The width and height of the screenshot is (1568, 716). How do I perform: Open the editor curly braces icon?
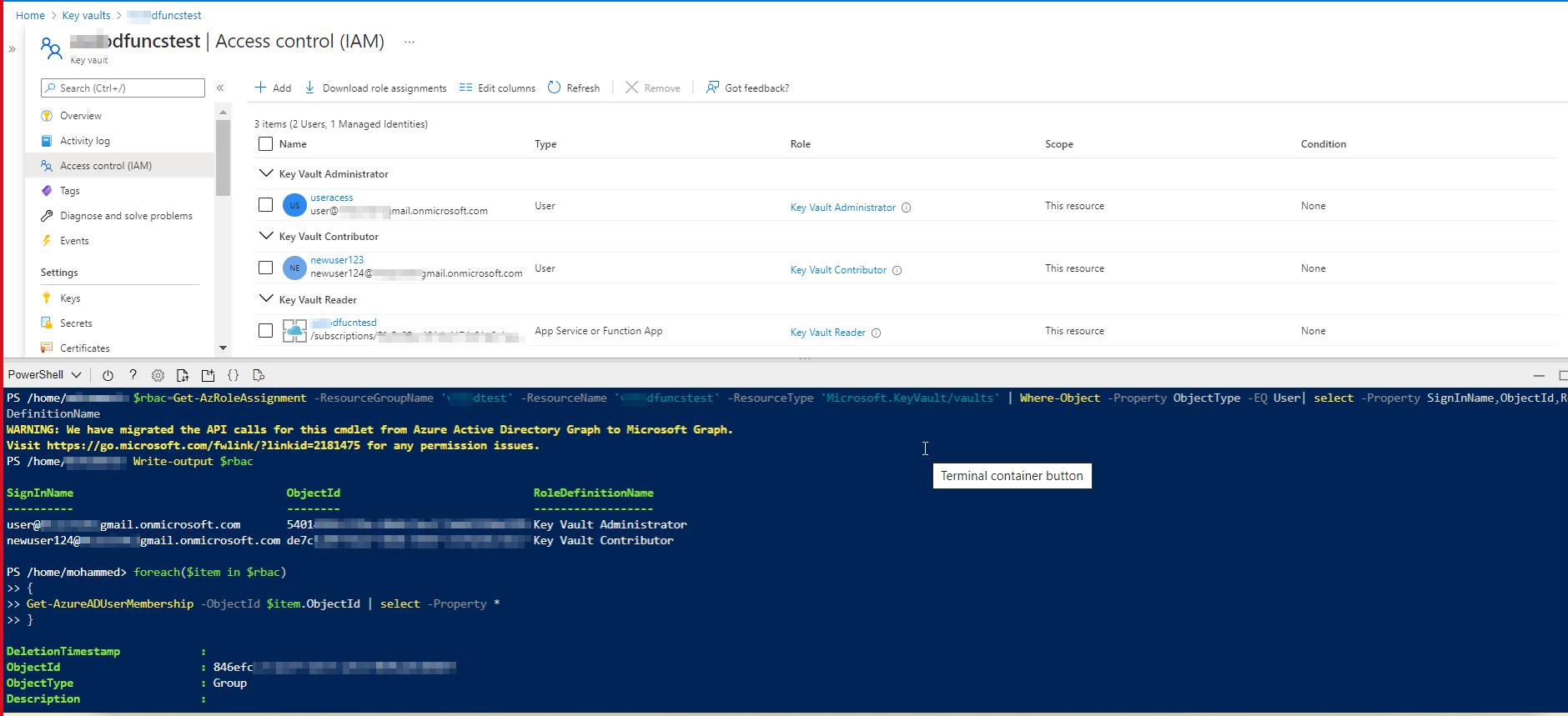(233, 375)
